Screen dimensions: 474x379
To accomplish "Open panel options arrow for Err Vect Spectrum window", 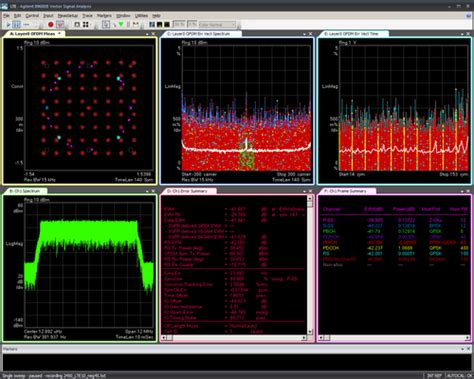I will click(304, 34).
